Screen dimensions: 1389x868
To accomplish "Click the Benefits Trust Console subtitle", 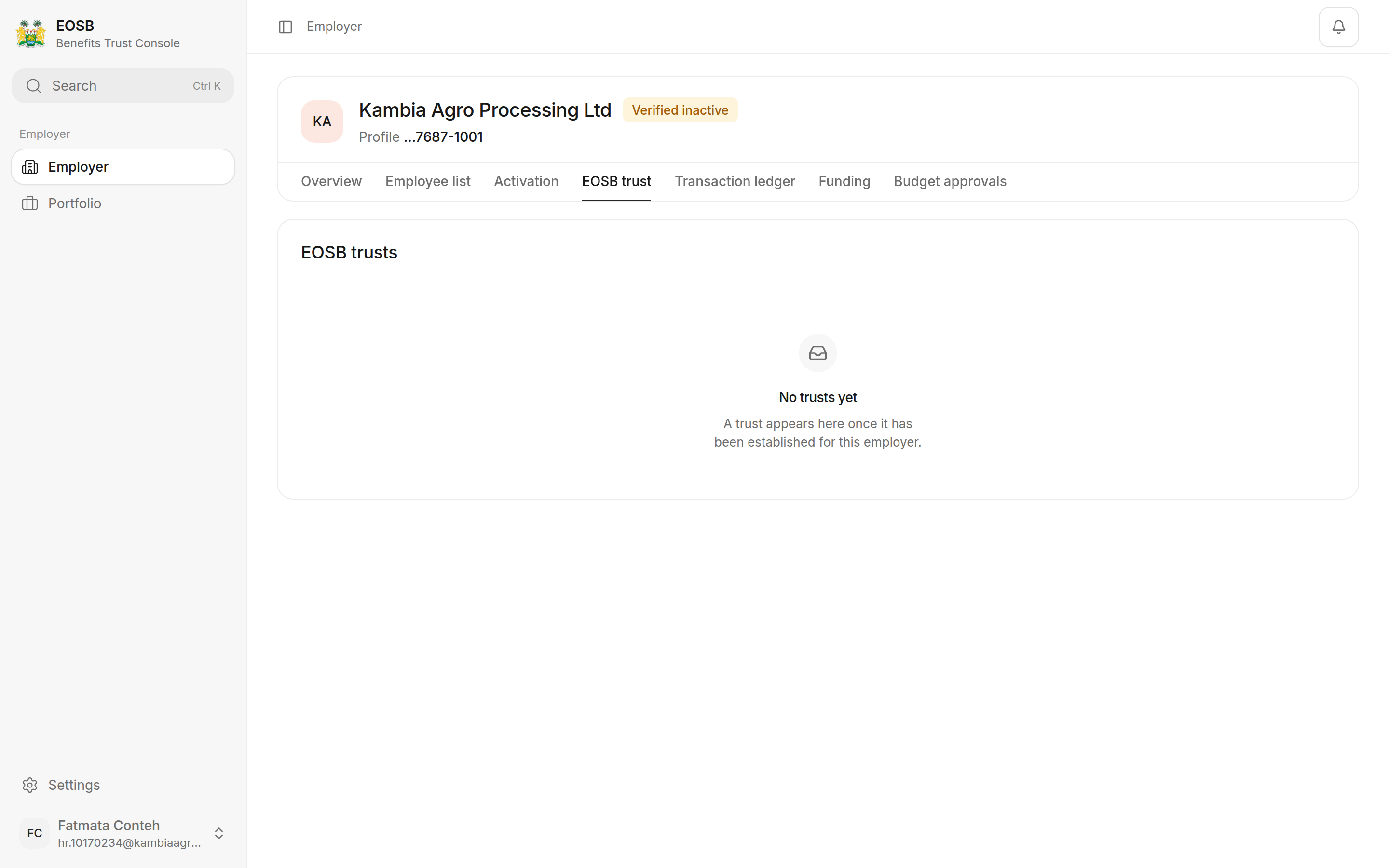I will (x=118, y=43).
